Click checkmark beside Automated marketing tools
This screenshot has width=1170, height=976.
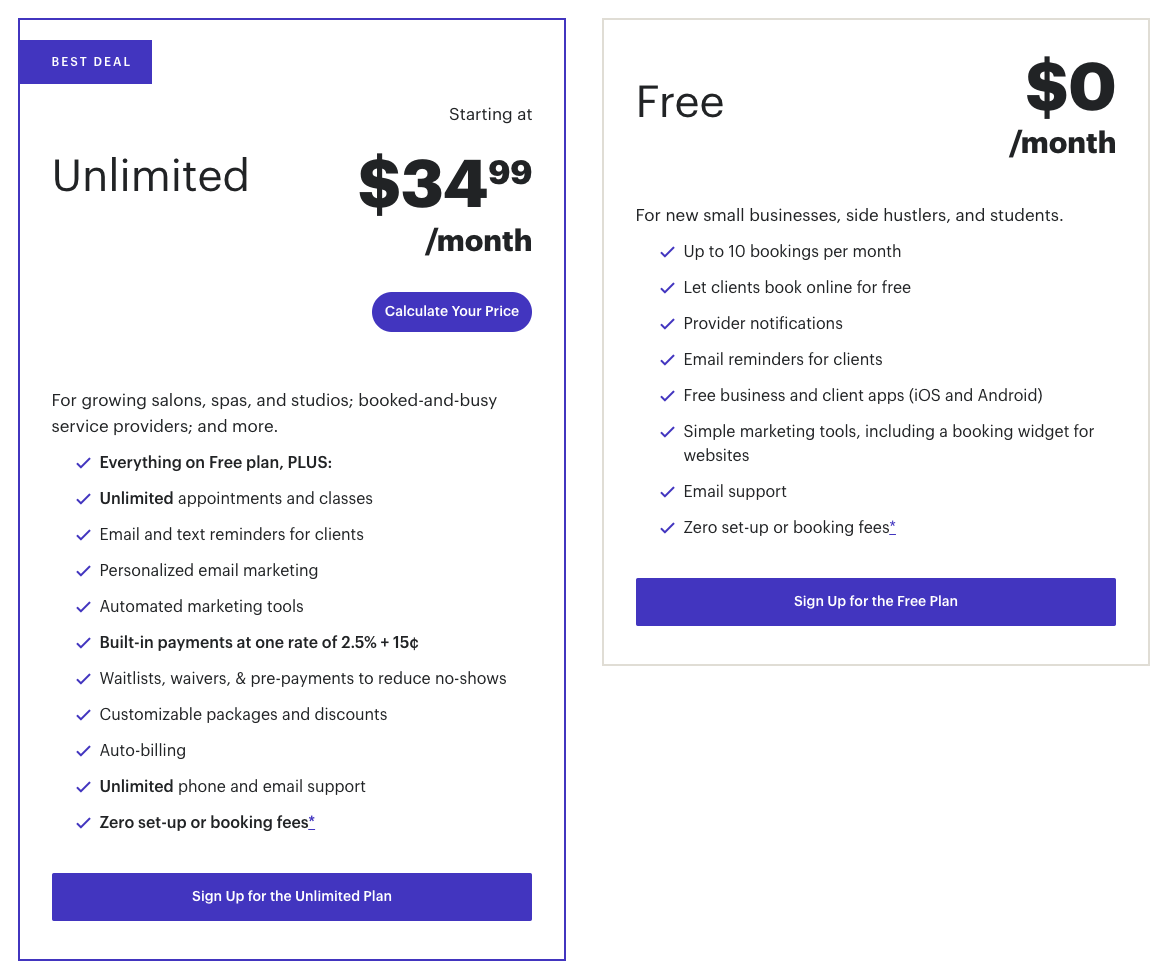click(x=84, y=607)
